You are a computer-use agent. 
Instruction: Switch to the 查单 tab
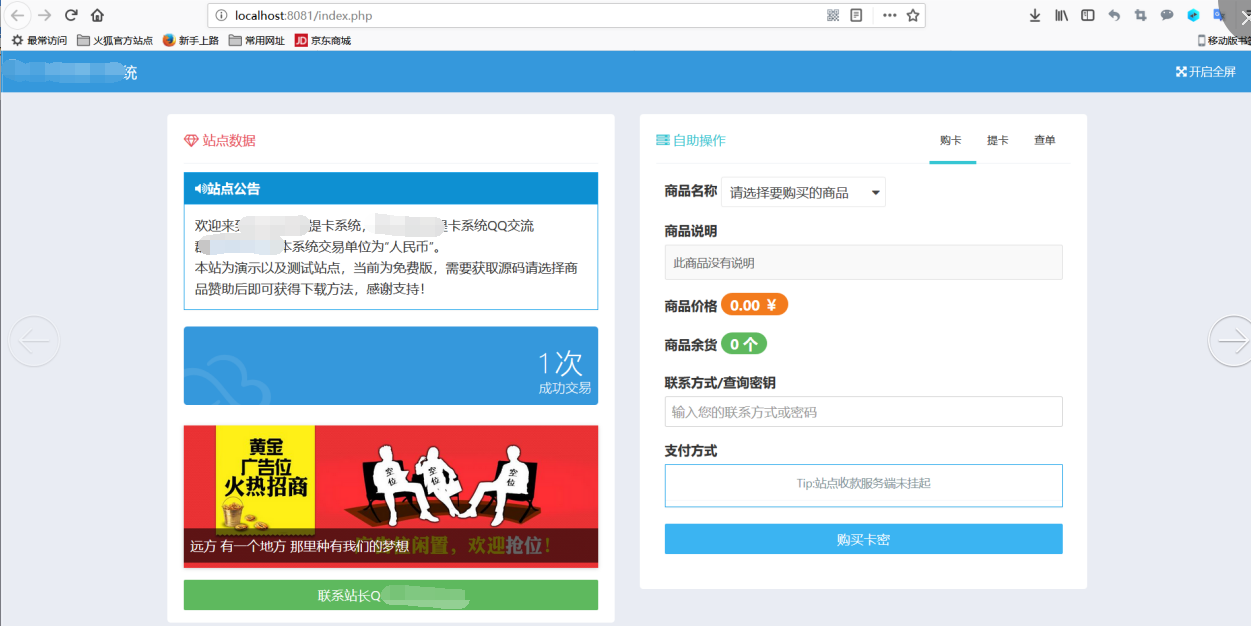pyautogui.click(x=1044, y=140)
